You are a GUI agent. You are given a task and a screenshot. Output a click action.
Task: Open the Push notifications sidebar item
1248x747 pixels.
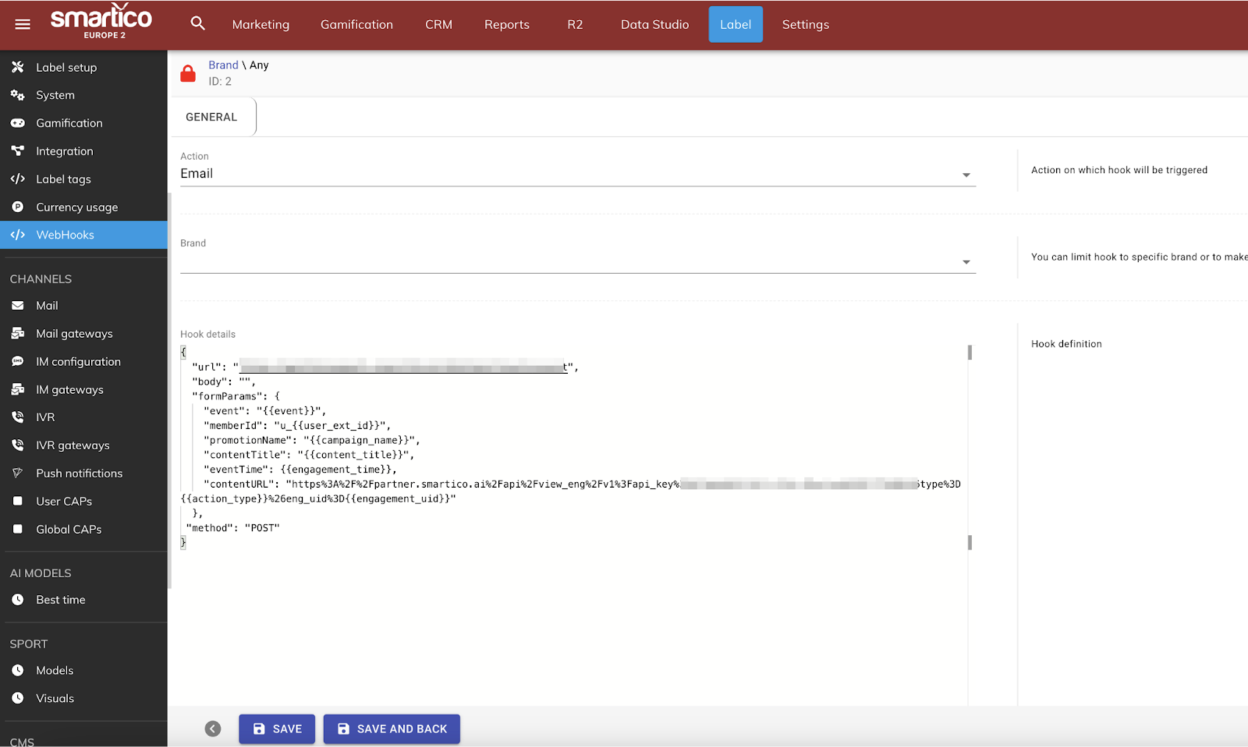pos(78,473)
